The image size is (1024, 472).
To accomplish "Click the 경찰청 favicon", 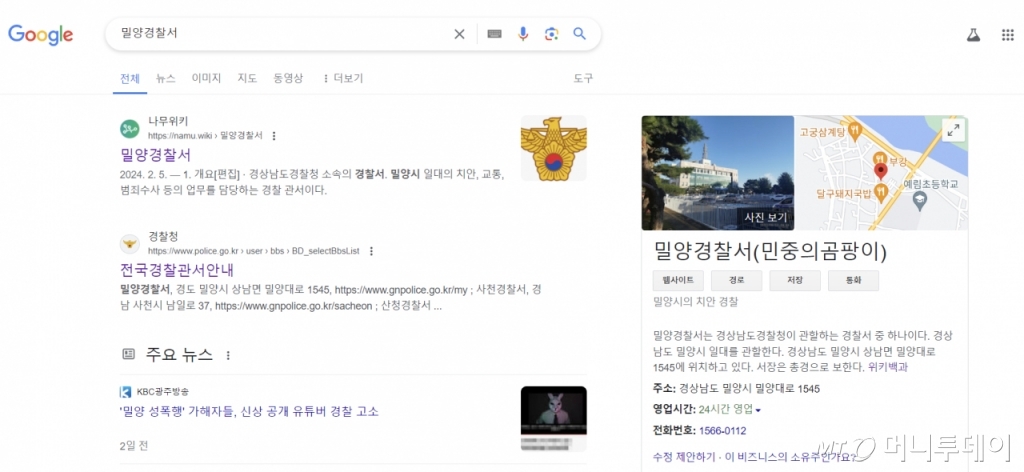I will (x=130, y=244).
